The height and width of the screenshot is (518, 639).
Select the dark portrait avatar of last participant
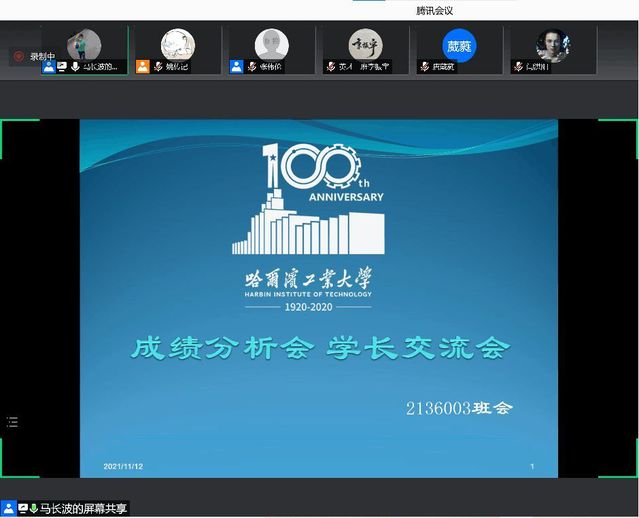pyautogui.click(x=553, y=45)
